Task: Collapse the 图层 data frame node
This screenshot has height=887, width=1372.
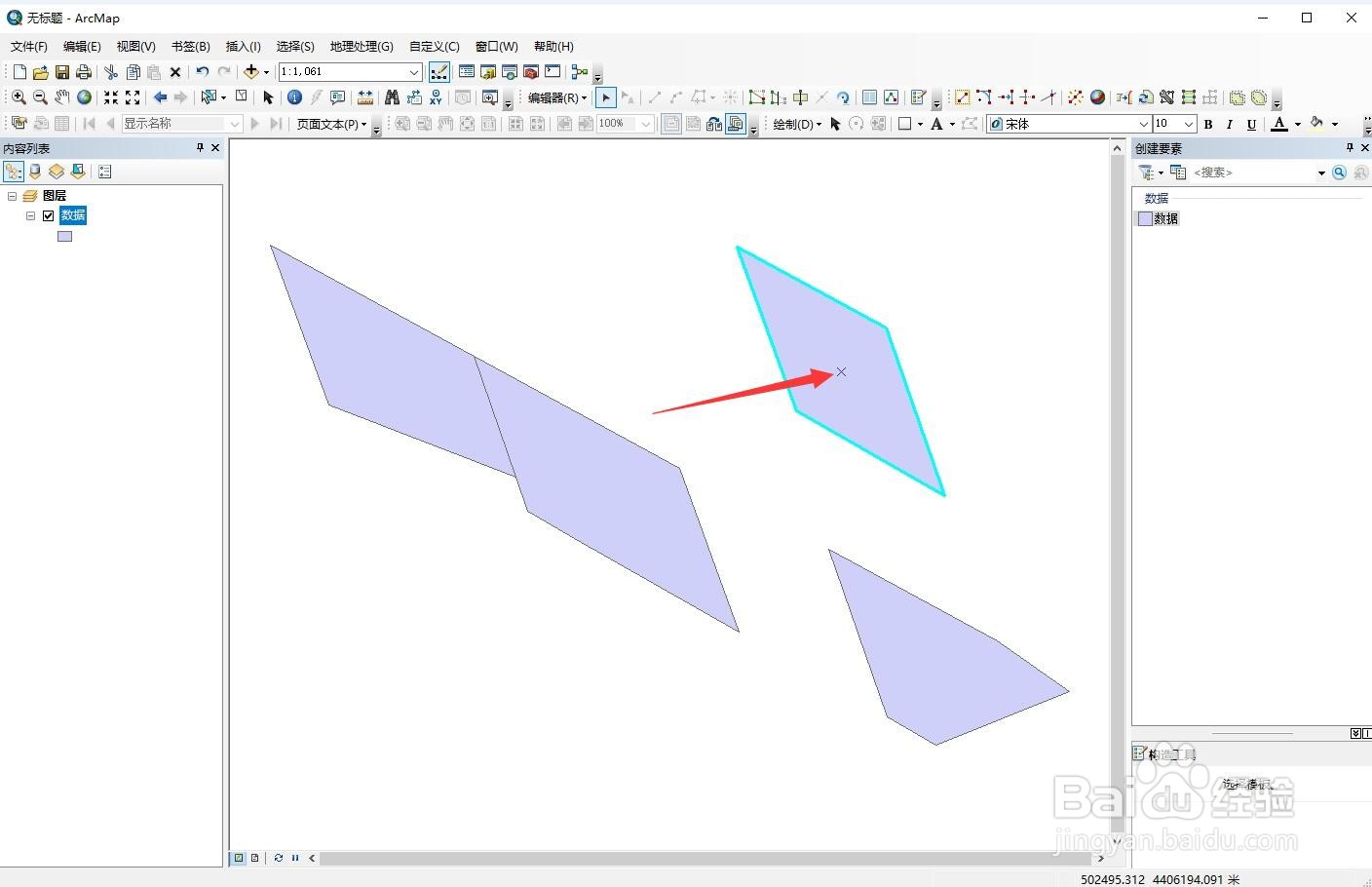Action: pos(13,196)
